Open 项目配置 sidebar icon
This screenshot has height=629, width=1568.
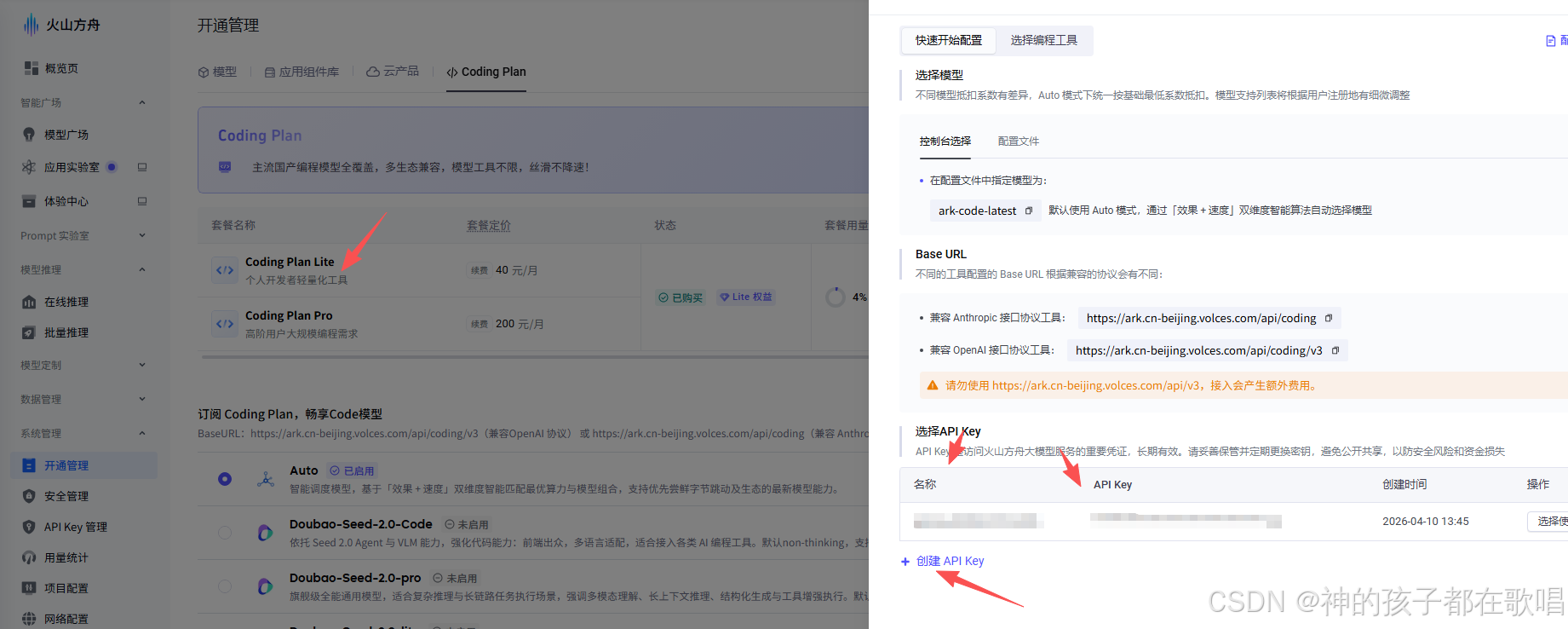(x=29, y=588)
